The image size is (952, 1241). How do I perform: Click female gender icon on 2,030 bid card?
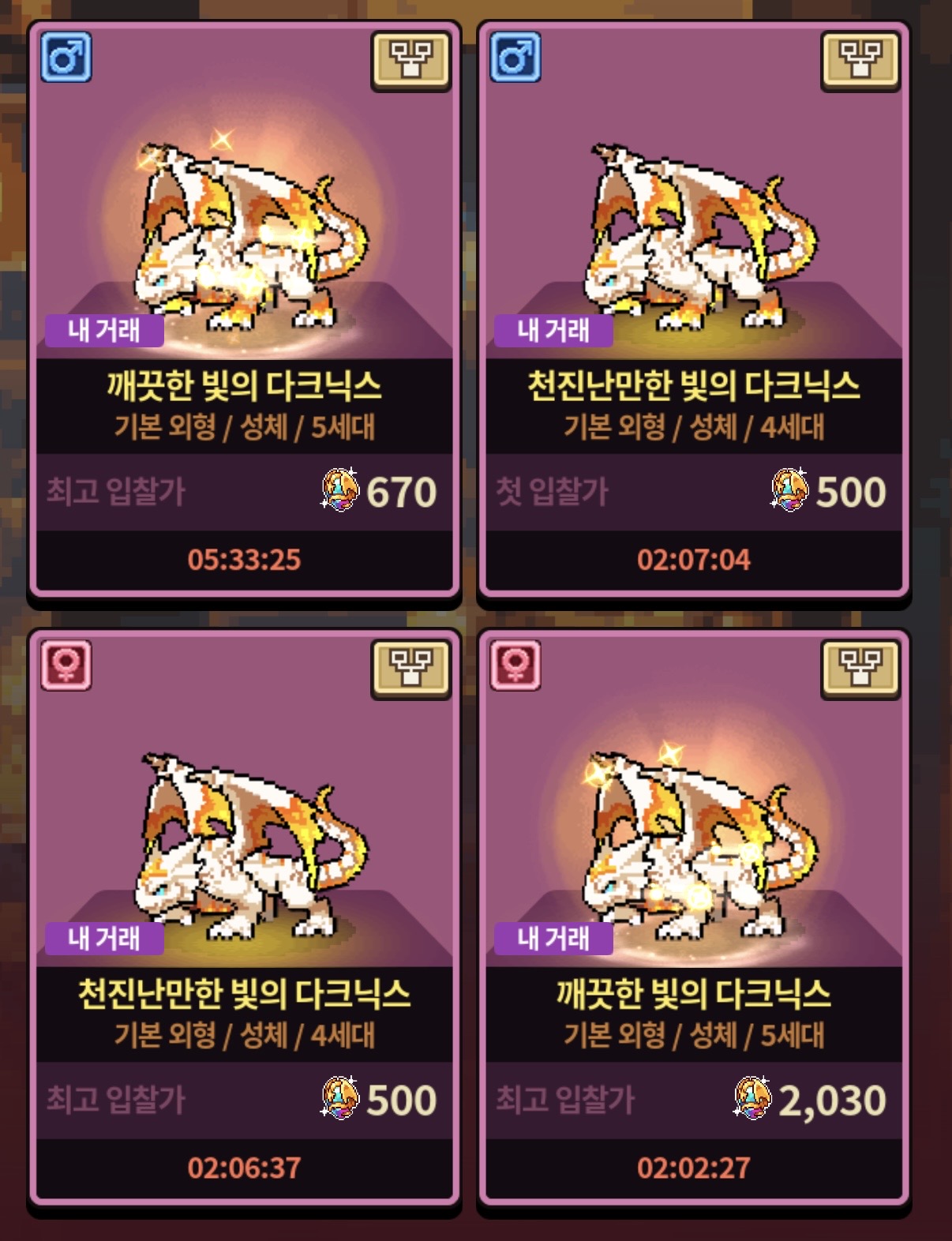(x=515, y=665)
